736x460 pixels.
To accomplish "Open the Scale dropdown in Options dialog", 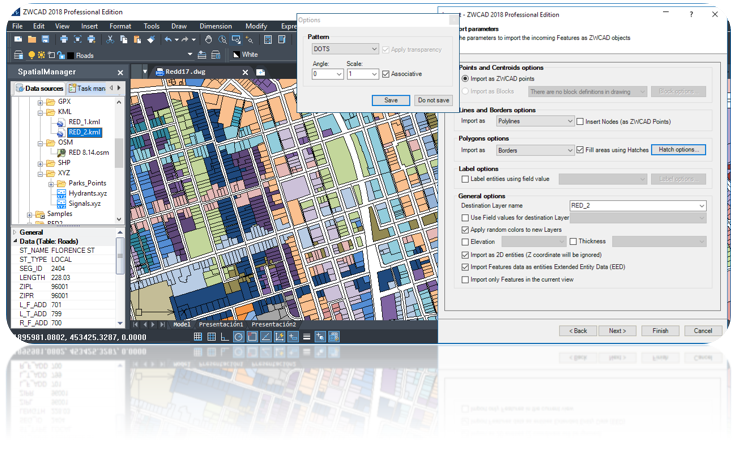I will click(363, 74).
